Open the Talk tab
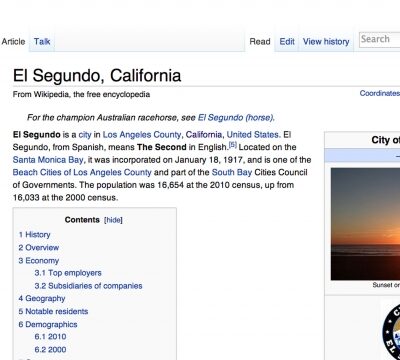The width and height of the screenshot is (400, 360). click(42, 42)
